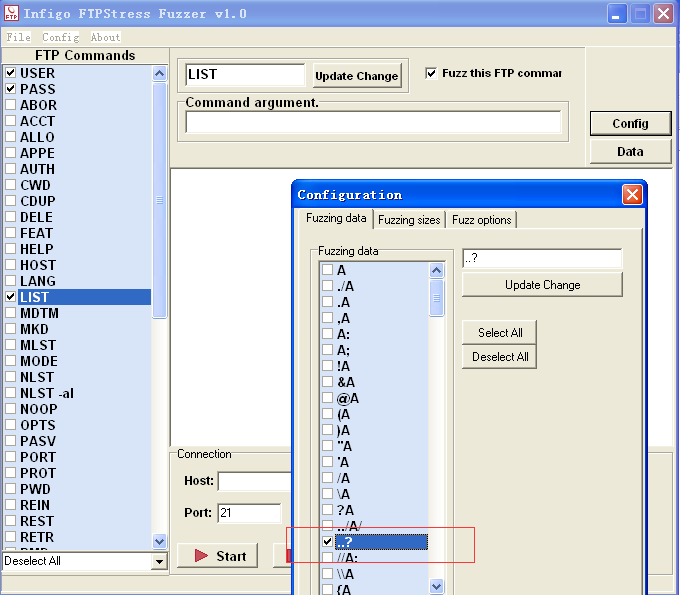Check the ./A fuzzing data checkbox
The image size is (680, 595).
tap(327, 286)
